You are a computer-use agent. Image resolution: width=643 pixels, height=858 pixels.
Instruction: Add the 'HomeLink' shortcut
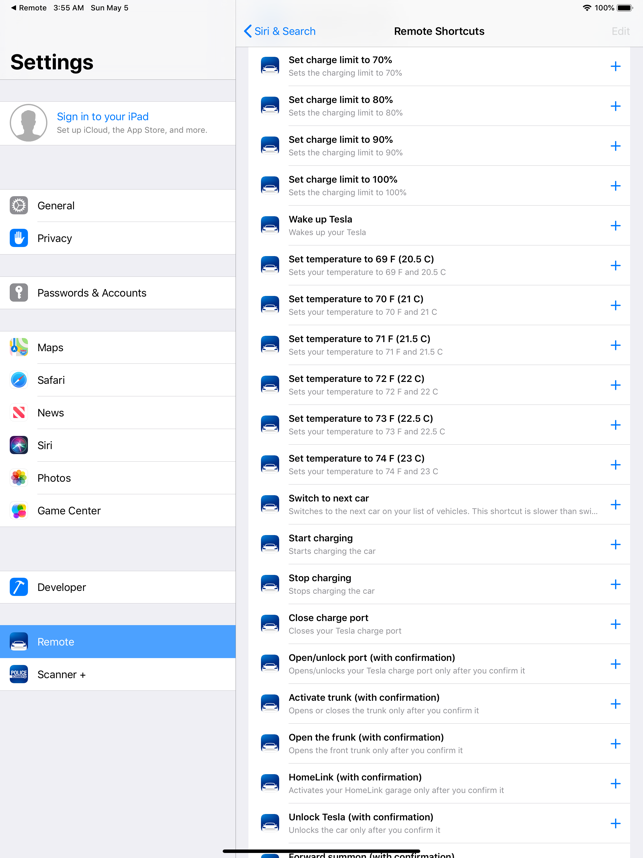tap(615, 784)
